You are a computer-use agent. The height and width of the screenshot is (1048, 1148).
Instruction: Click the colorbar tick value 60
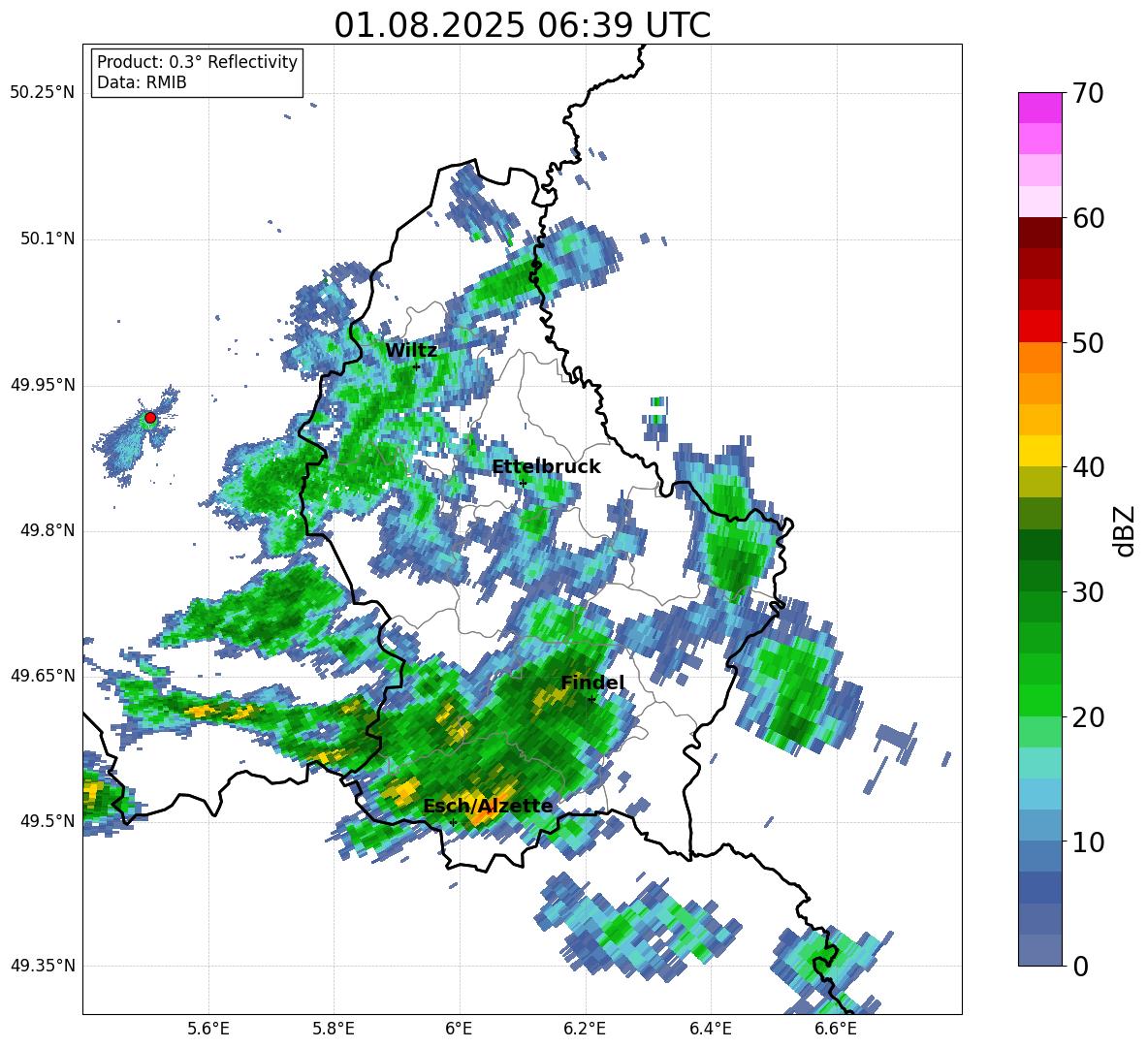click(1089, 218)
